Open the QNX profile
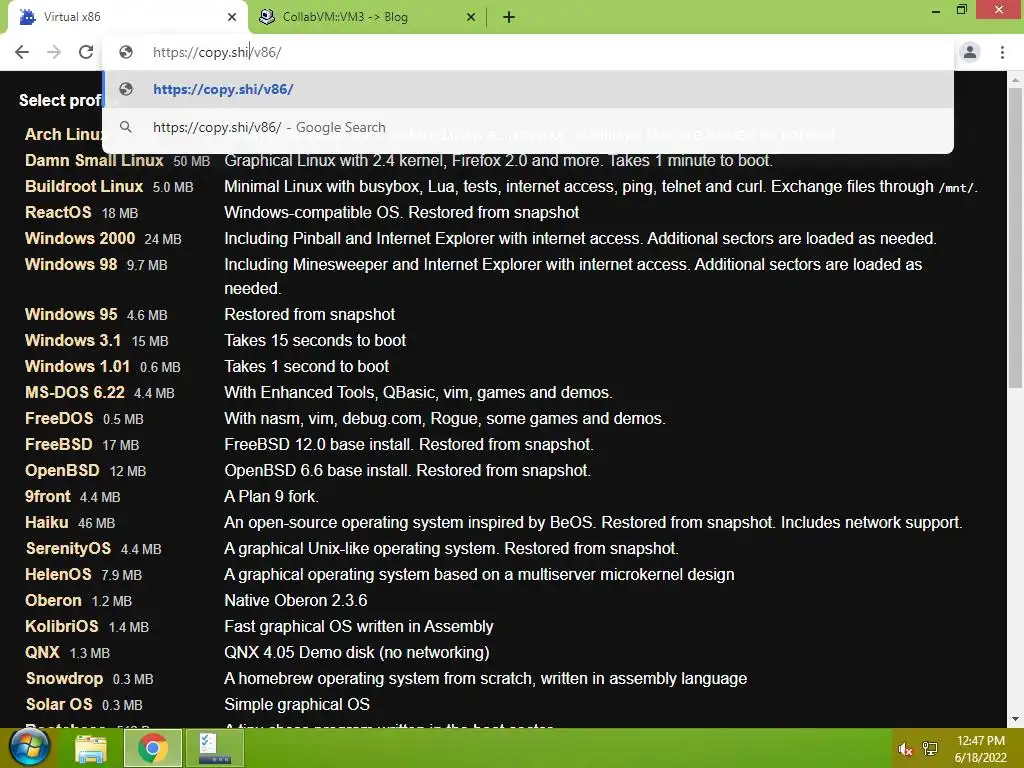 coord(42,652)
